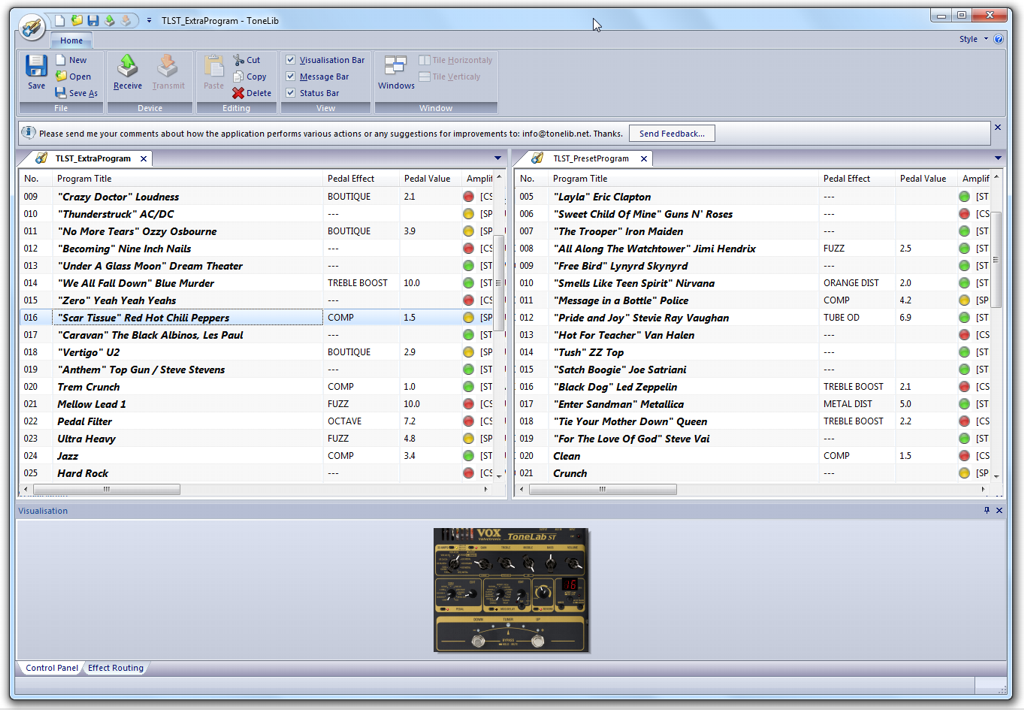Open the Windows arrangement button
This screenshot has width=1024, height=710.
[x=396, y=72]
